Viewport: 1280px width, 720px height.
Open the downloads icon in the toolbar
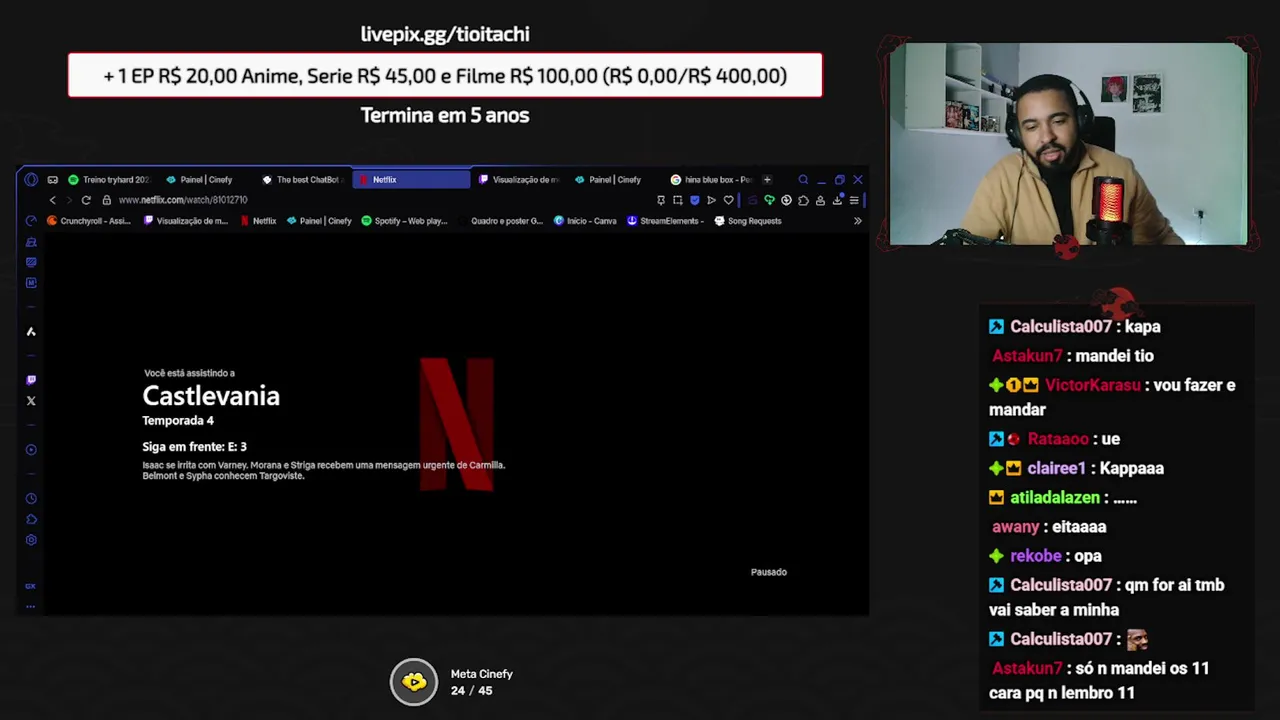(x=837, y=200)
